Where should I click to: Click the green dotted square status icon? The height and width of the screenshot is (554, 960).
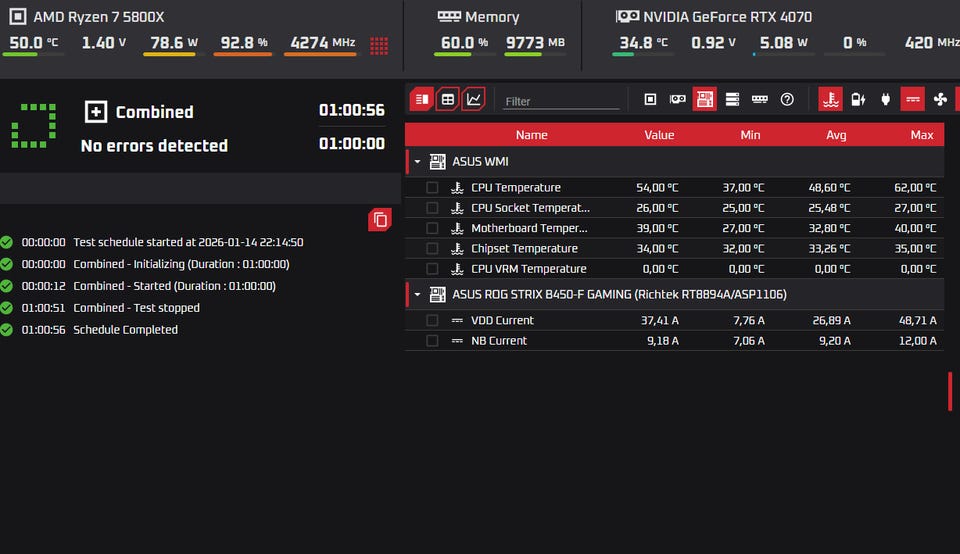(x=34, y=126)
